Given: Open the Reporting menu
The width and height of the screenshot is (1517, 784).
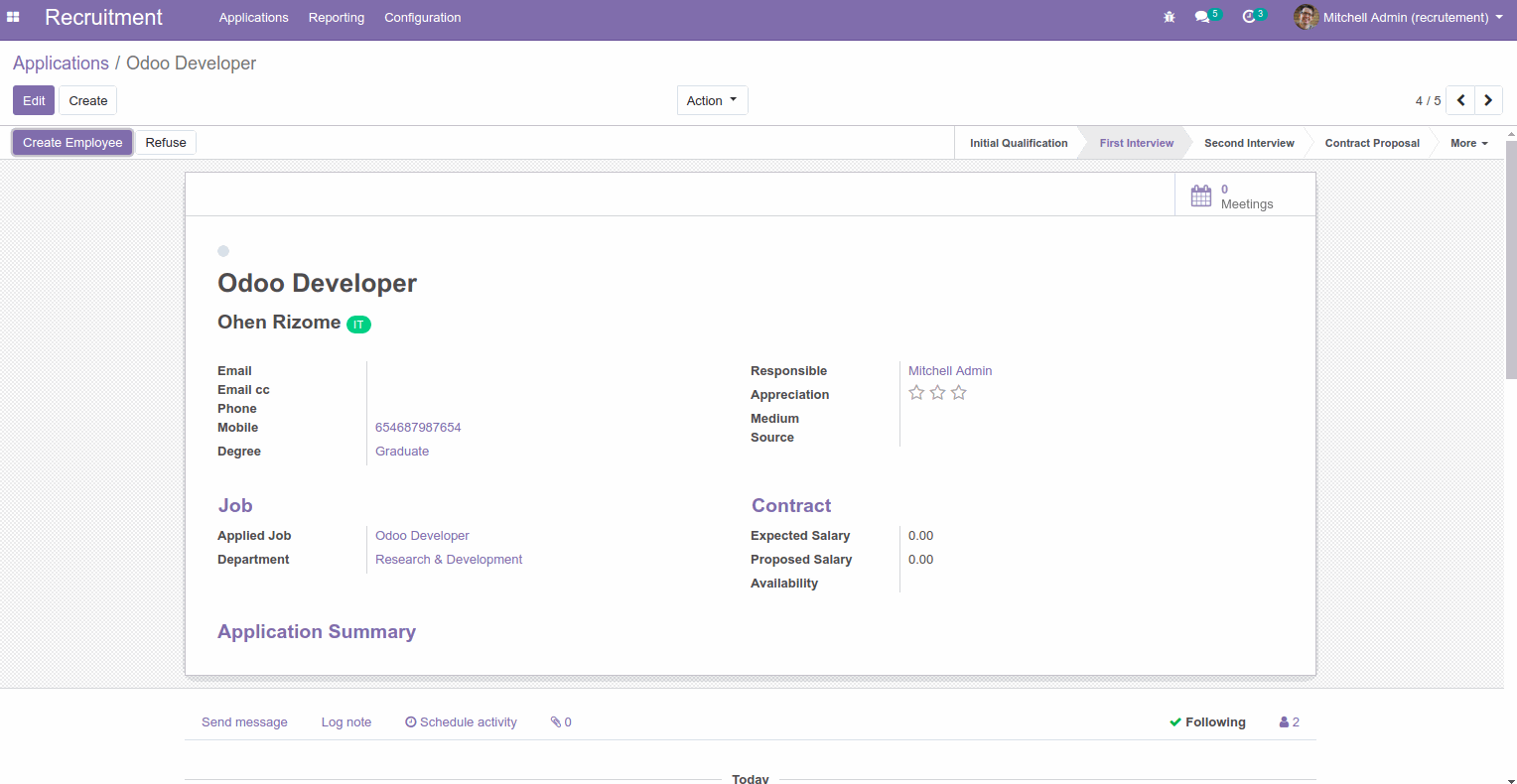Looking at the screenshot, I should pyautogui.click(x=336, y=17).
